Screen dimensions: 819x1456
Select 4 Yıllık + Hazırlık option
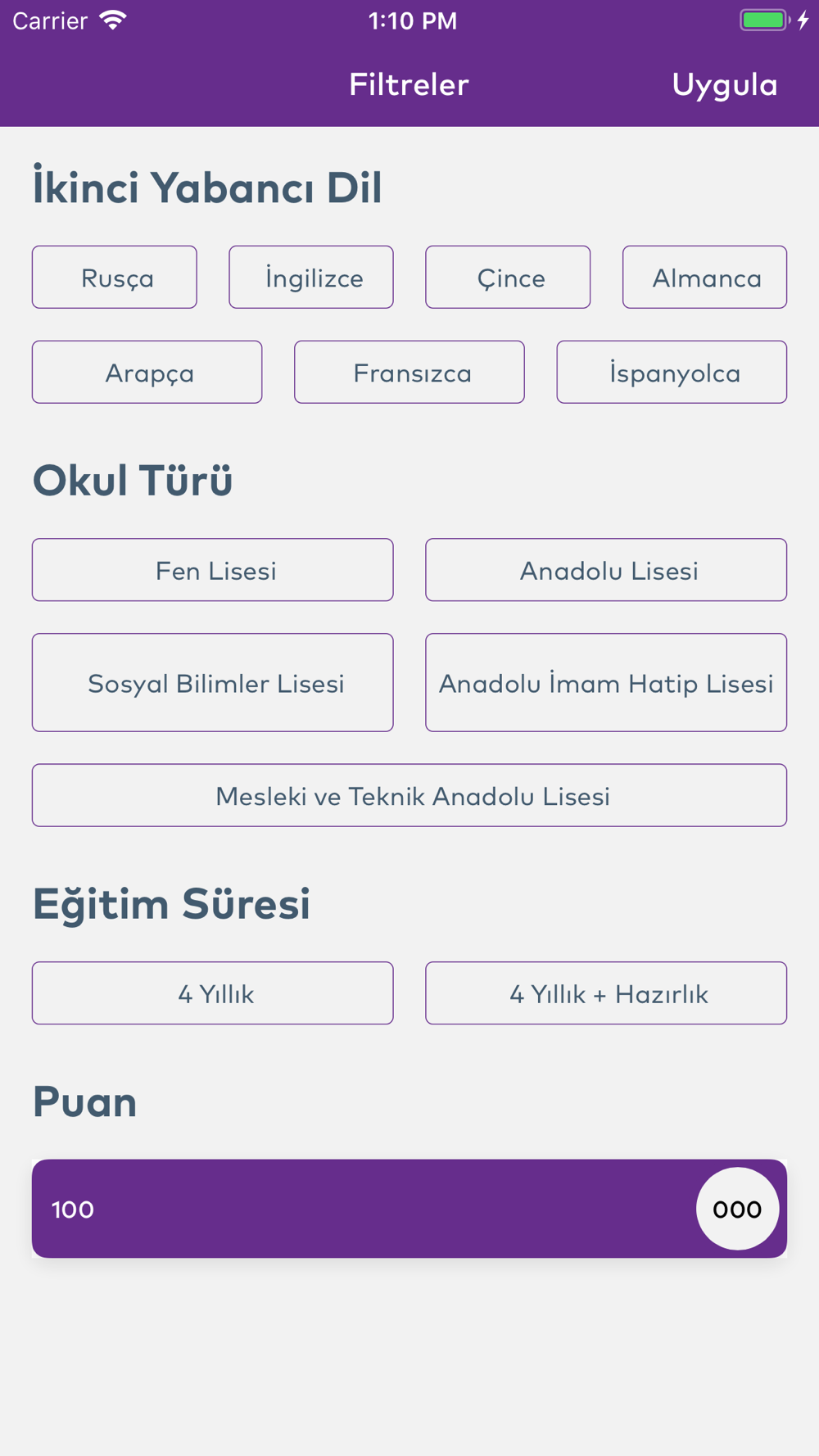606,993
